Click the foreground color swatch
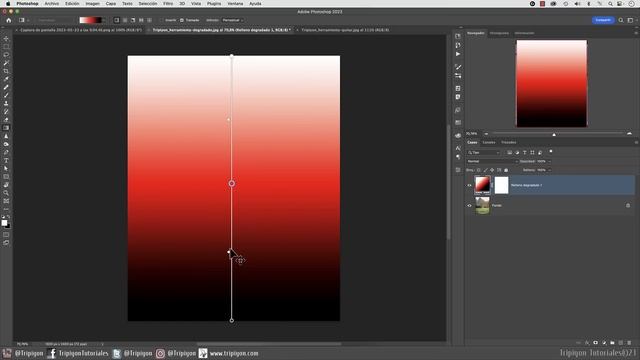The width and height of the screenshot is (640, 360). [4, 223]
